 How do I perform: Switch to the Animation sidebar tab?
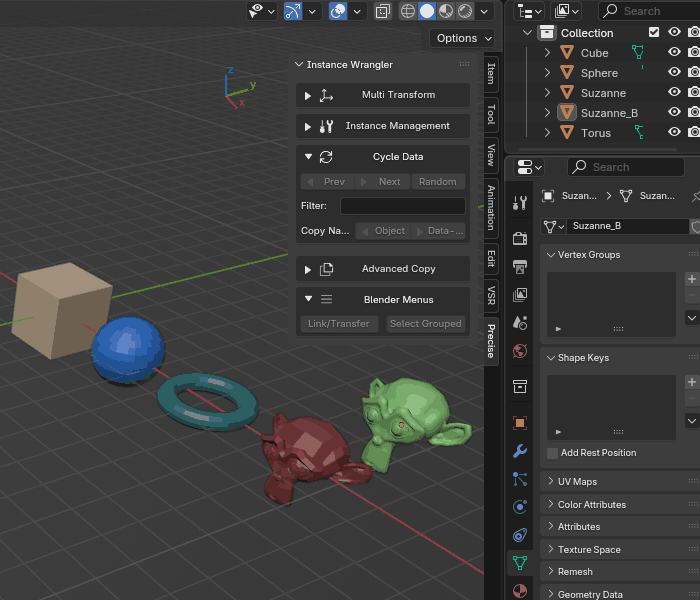(491, 208)
